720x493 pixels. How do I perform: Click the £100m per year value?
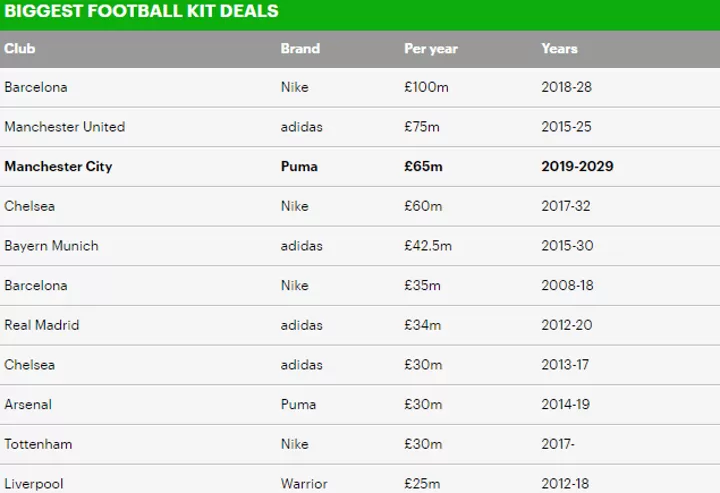click(426, 87)
